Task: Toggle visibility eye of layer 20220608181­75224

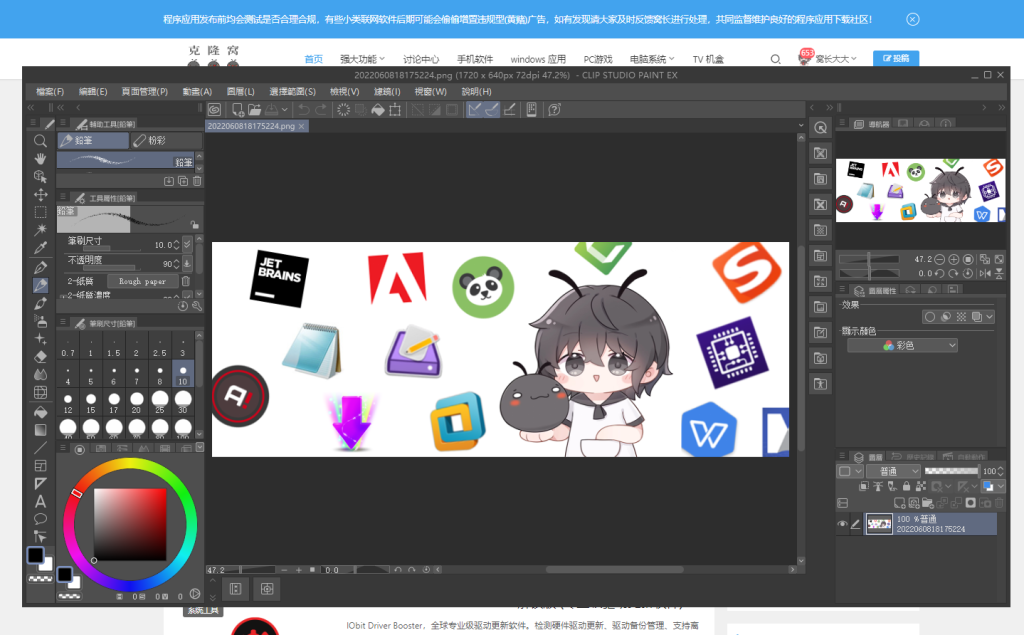Action: click(842, 524)
